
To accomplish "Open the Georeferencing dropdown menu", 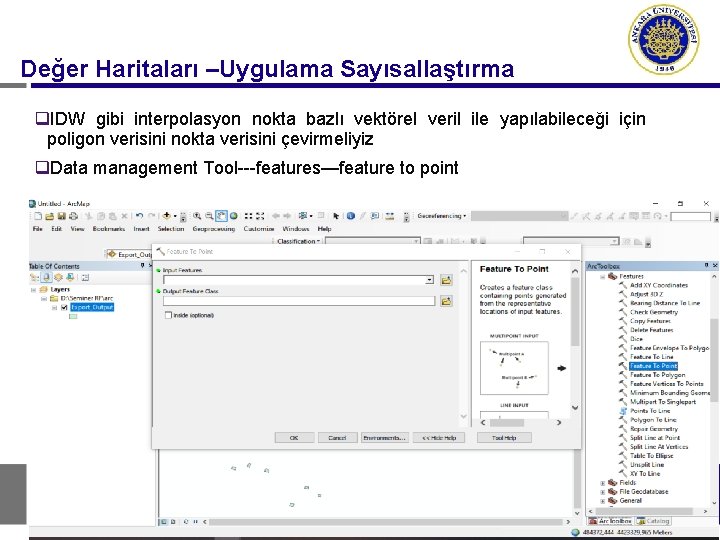I will [442, 216].
